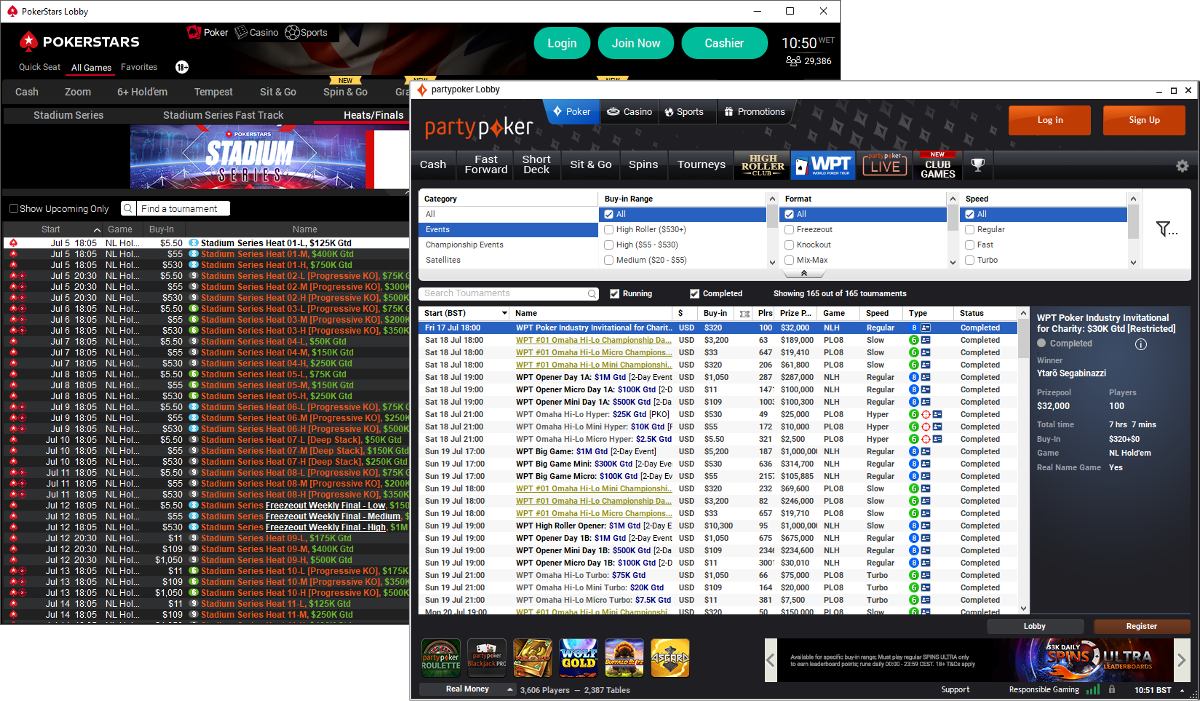1200x701 pixels.
Task: Click the Login button in PokerStars
Action: pyautogui.click(x=562, y=43)
